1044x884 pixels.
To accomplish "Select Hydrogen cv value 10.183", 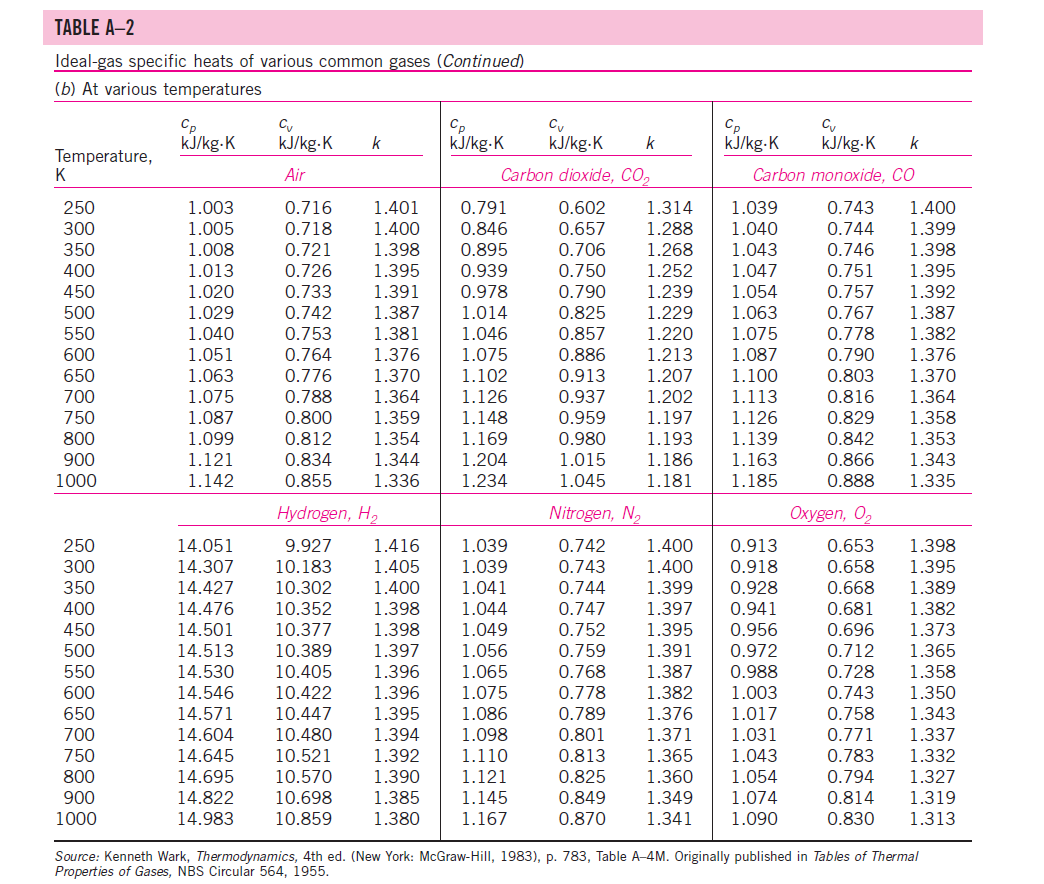I will coord(303,567).
